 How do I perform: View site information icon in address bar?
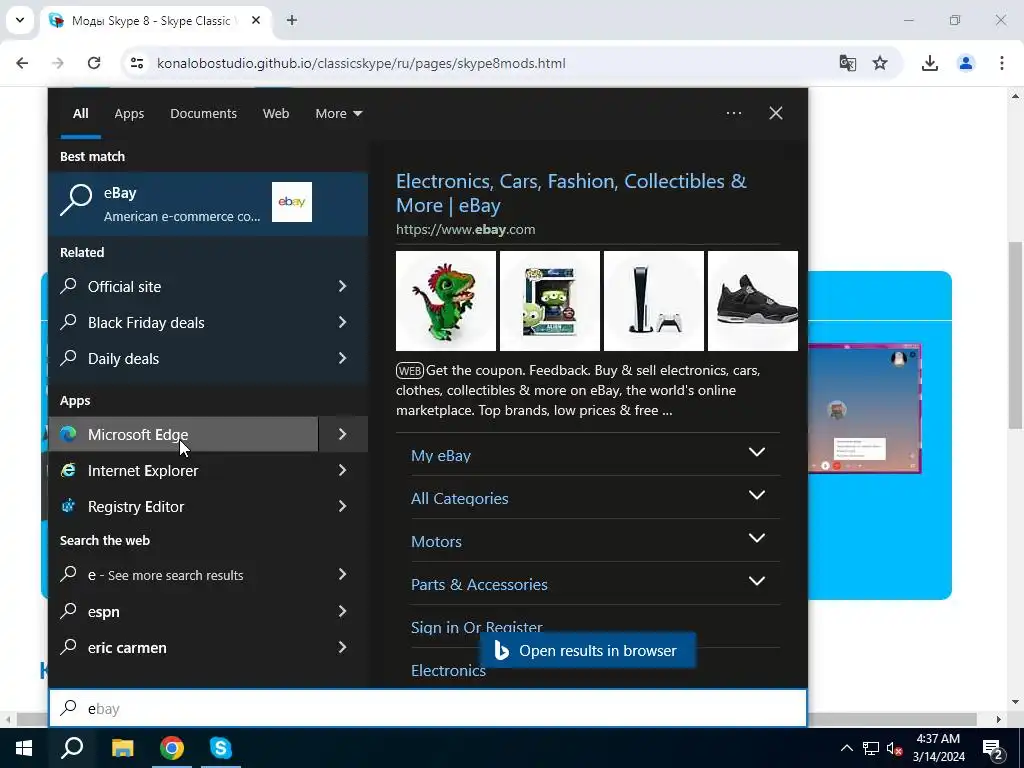[136, 63]
